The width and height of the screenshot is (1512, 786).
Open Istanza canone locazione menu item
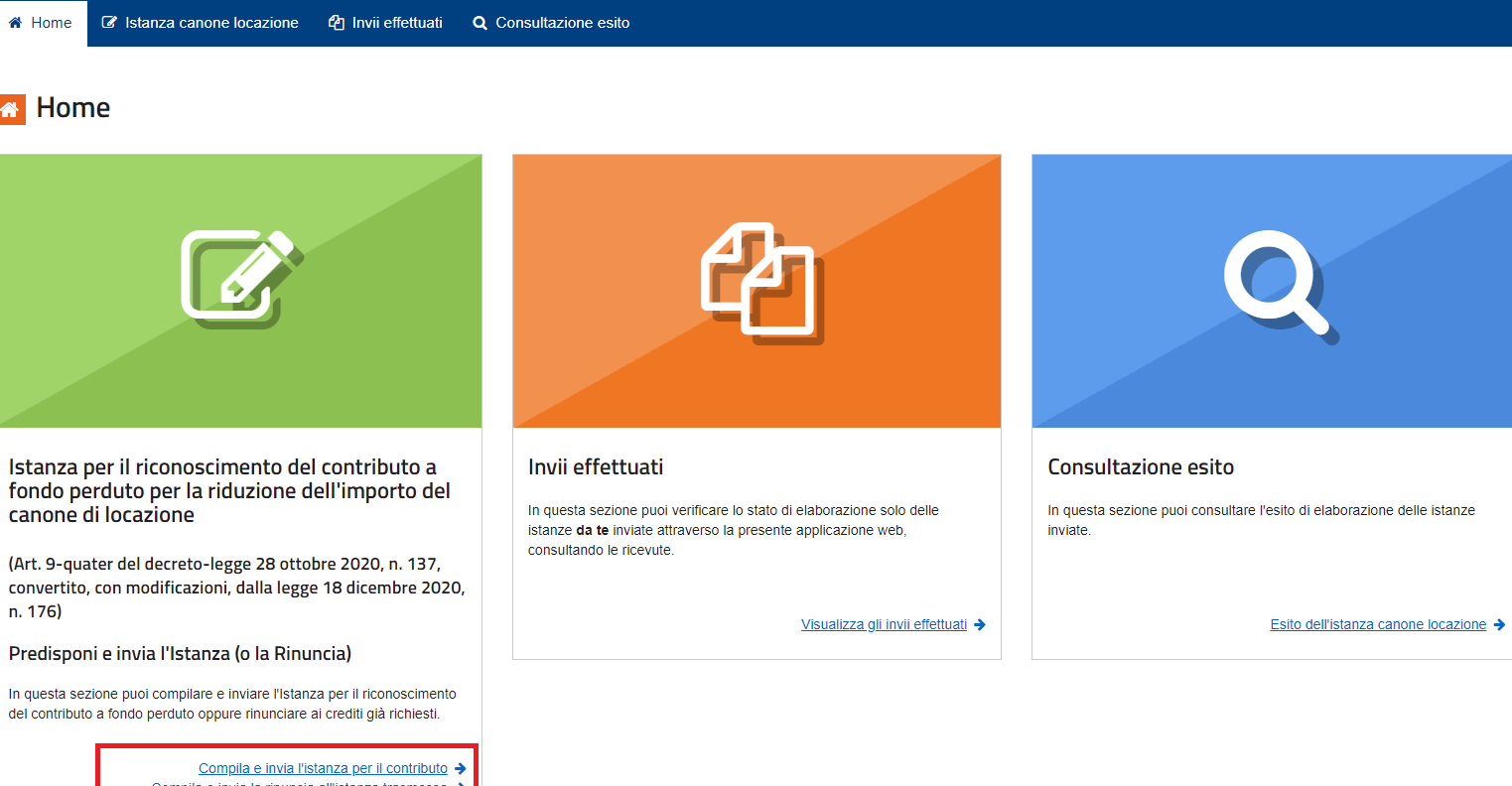[201, 23]
